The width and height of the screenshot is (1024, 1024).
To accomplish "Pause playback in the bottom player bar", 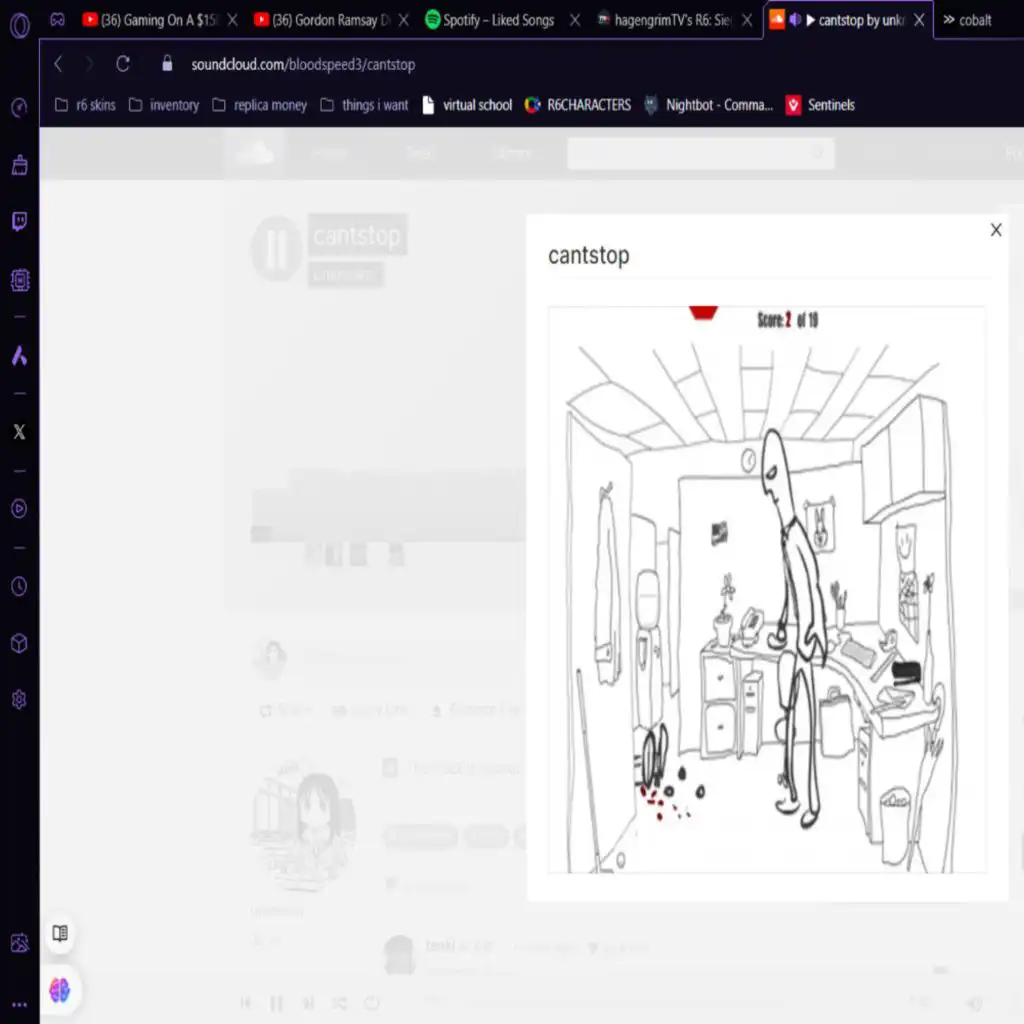I will point(276,1003).
